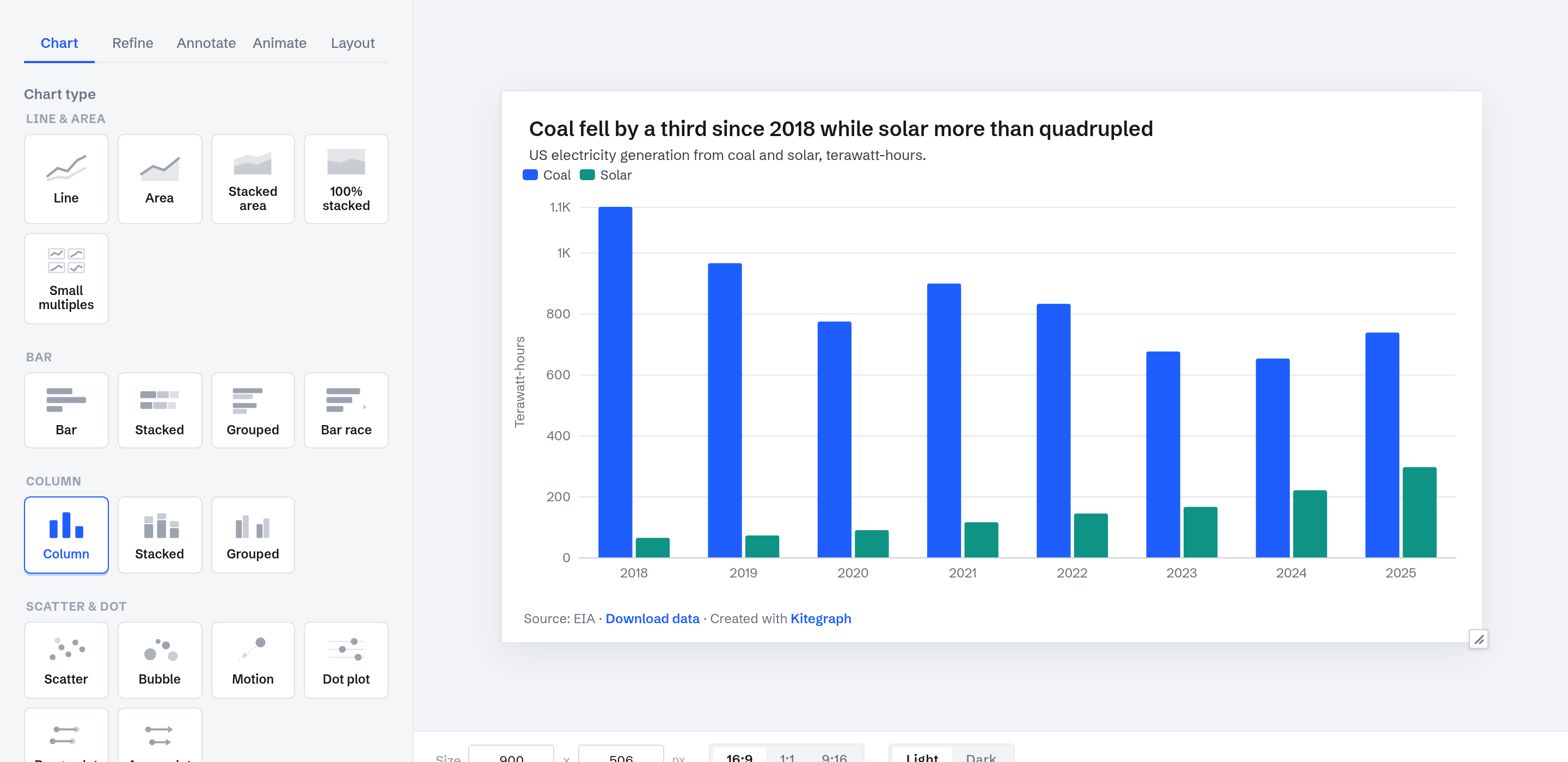Choose the Dot plot chart type
Viewport: 1568px width, 762px height.
[x=346, y=660]
